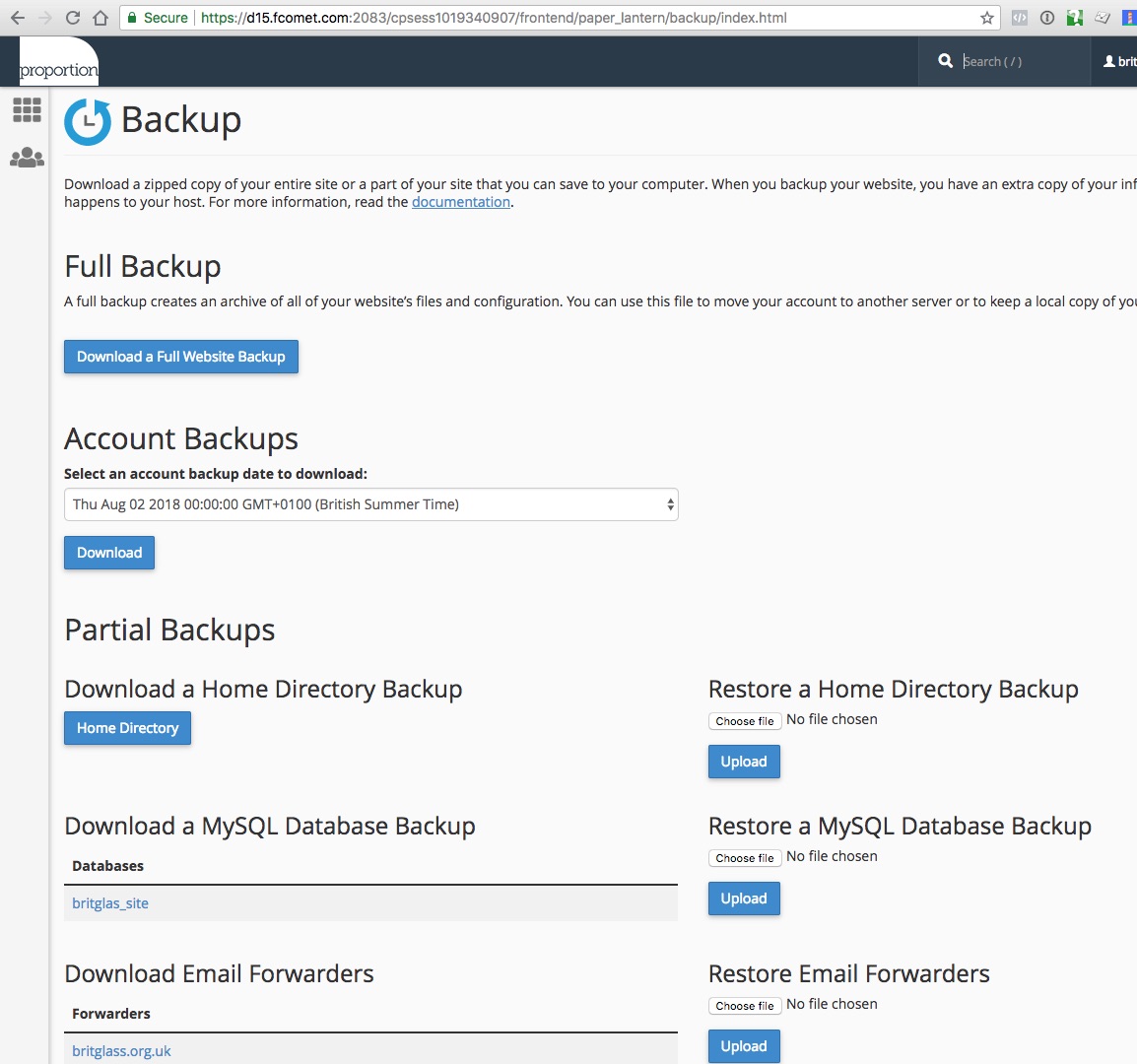The height and width of the screenshot is (1064, 1137).
Task: Click the search magnifier icon
Action: click(x=945, y=61)
